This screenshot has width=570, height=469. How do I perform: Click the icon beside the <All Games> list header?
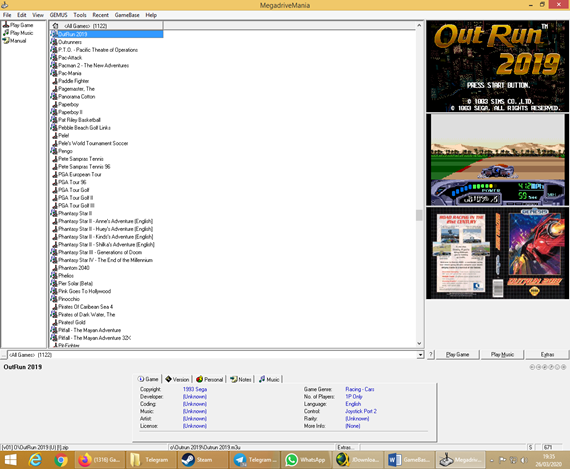click(x=55, y=26)
